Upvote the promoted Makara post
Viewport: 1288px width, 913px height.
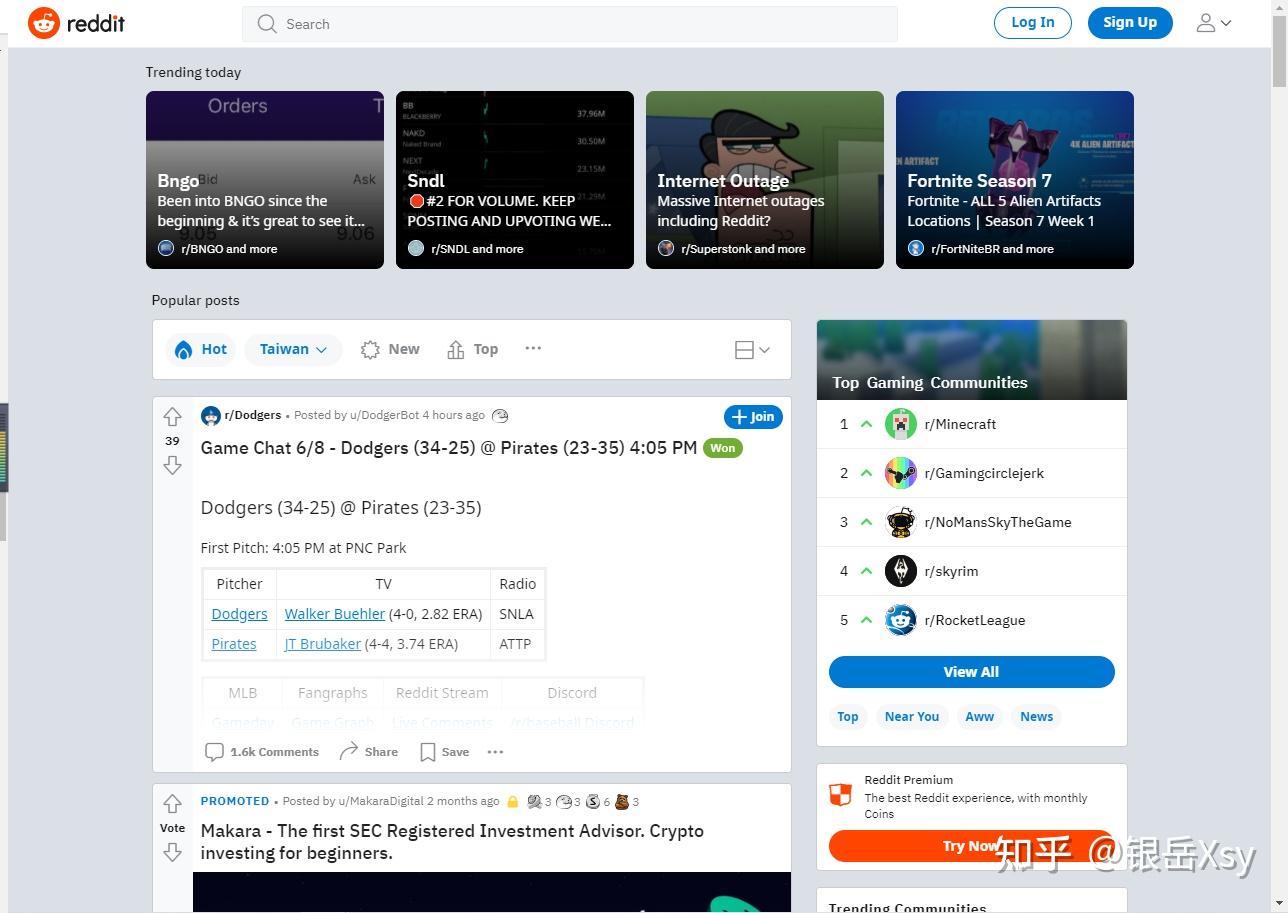[x=172, y=804]
